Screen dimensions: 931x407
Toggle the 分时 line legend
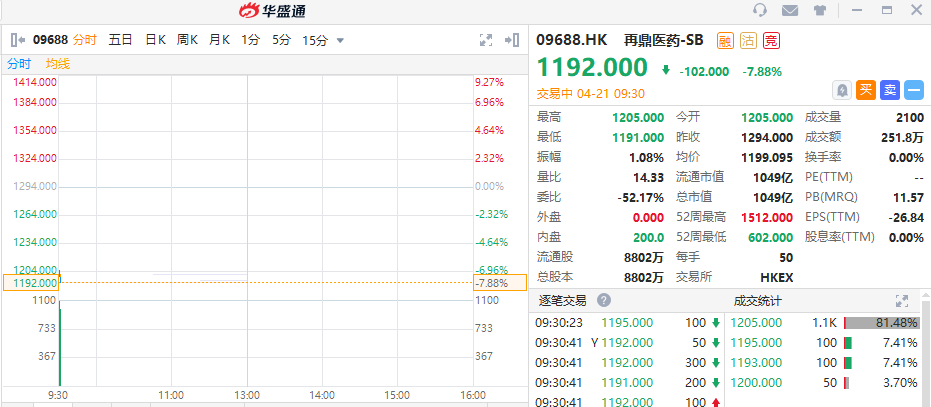[20, 64]
